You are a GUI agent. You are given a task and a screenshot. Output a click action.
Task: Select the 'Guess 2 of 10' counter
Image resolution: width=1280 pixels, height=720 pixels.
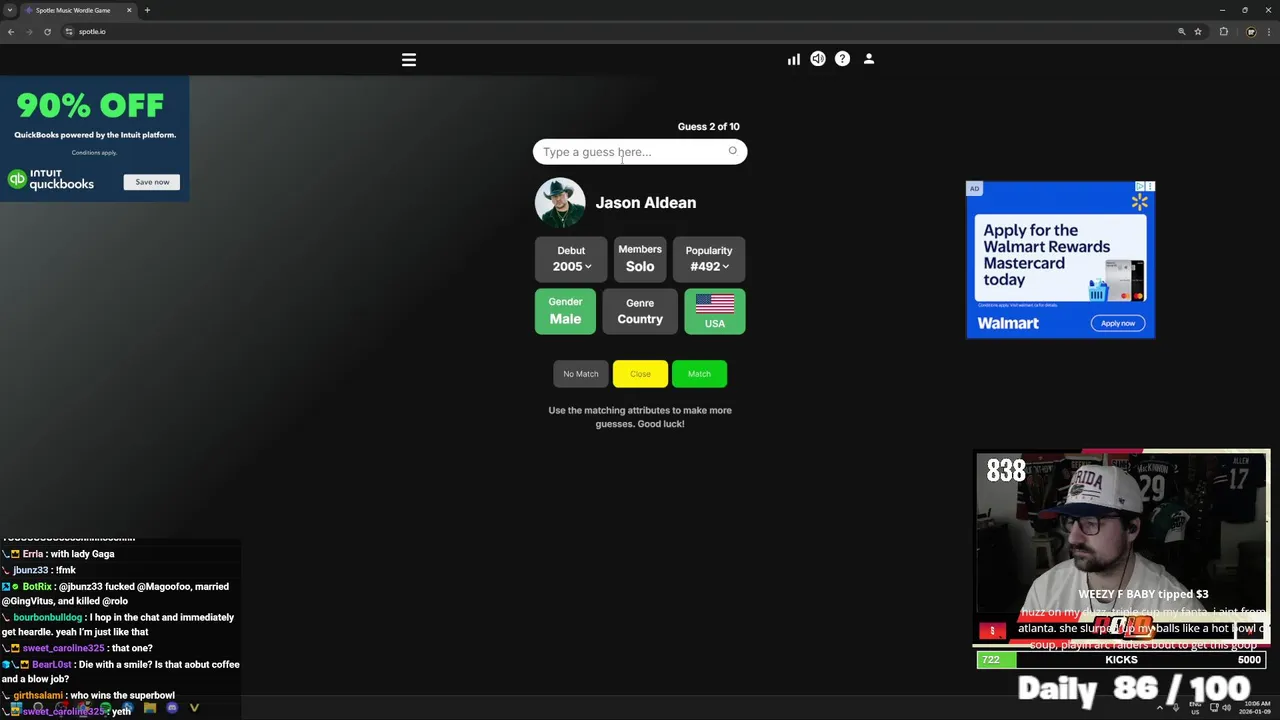[x=709, y=127]
